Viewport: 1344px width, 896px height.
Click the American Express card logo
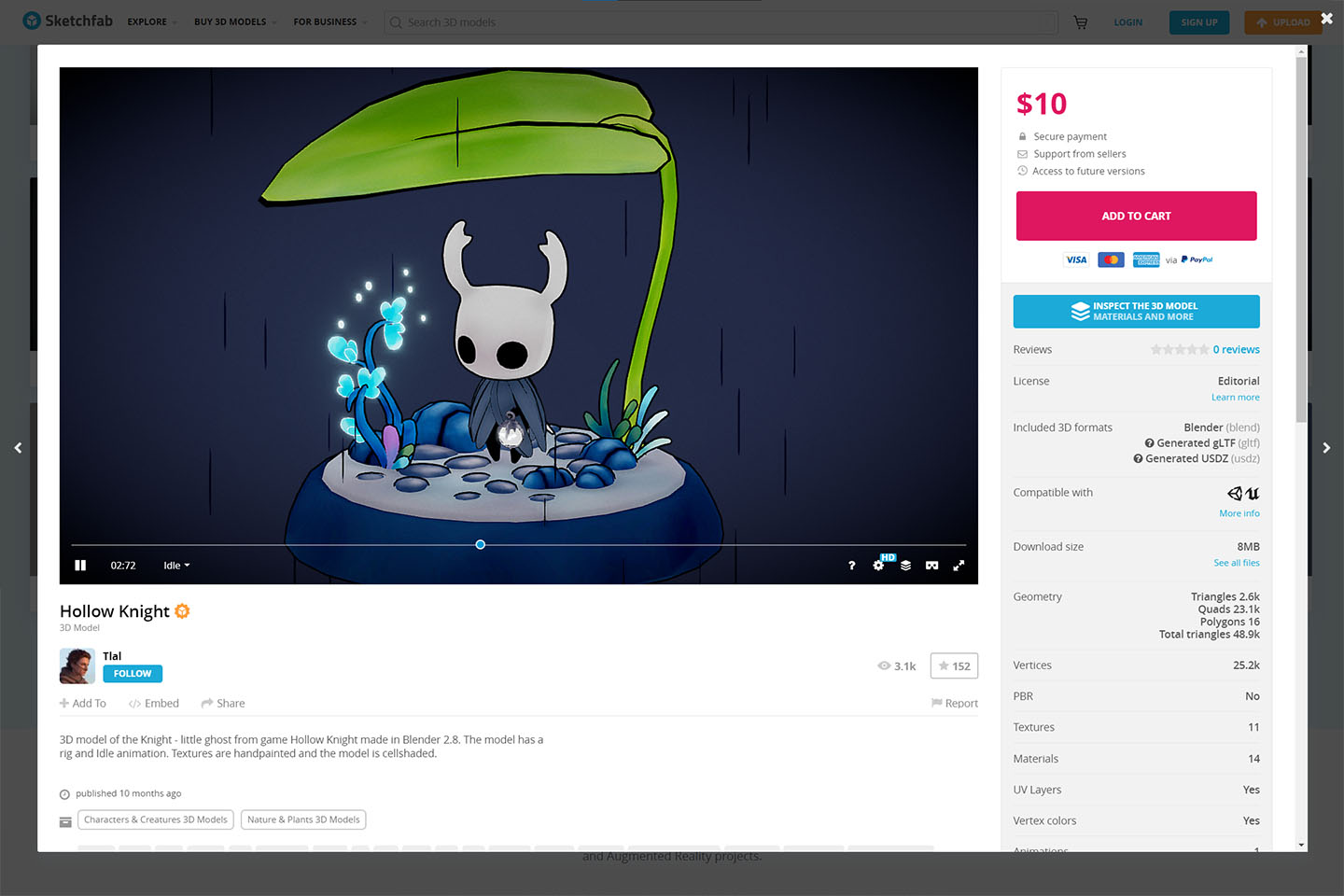1146,259
